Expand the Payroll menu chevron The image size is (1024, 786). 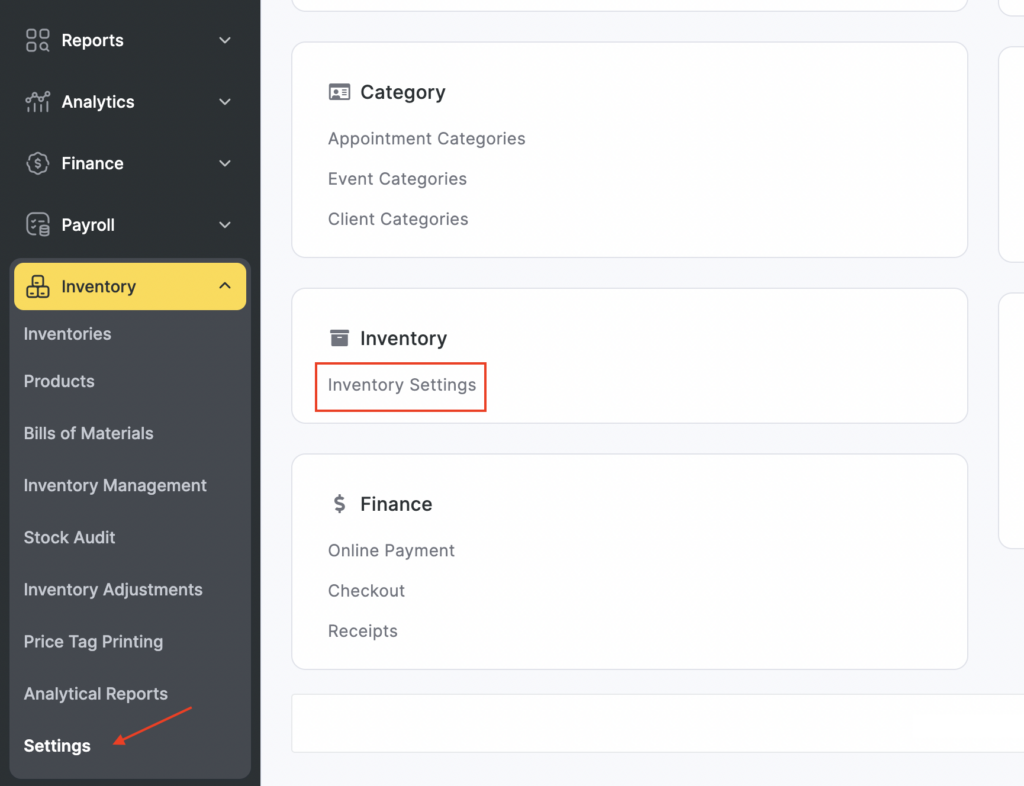coord(225,225)
